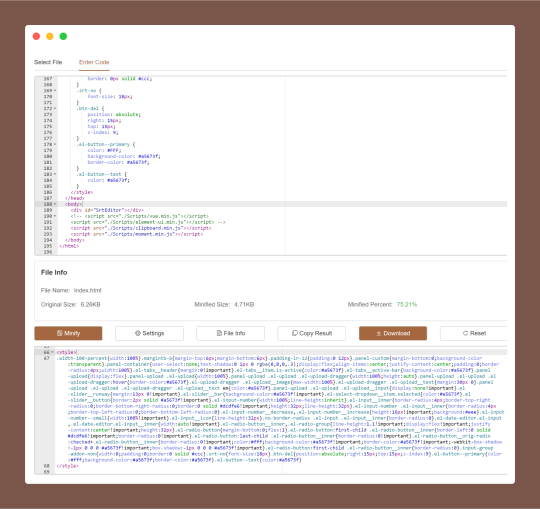Click the clipboard.min.js script line
The height and width of the screenshot is (509, 540).
pyautogui.click(x=141, y=228)
